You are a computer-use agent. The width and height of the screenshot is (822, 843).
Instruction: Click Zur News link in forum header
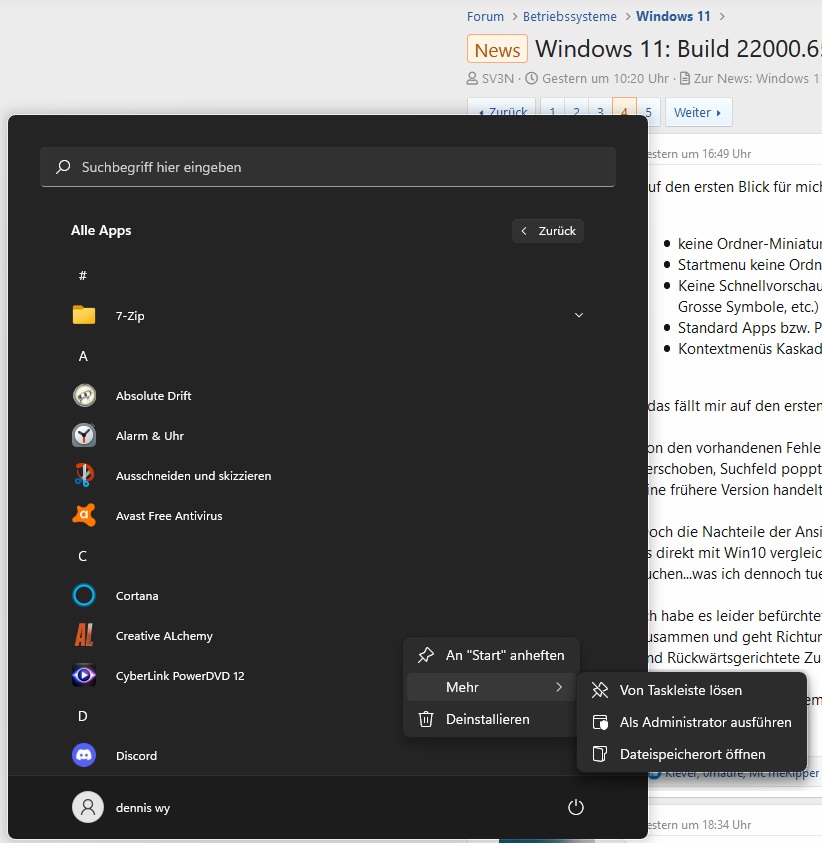pos(756,78)
